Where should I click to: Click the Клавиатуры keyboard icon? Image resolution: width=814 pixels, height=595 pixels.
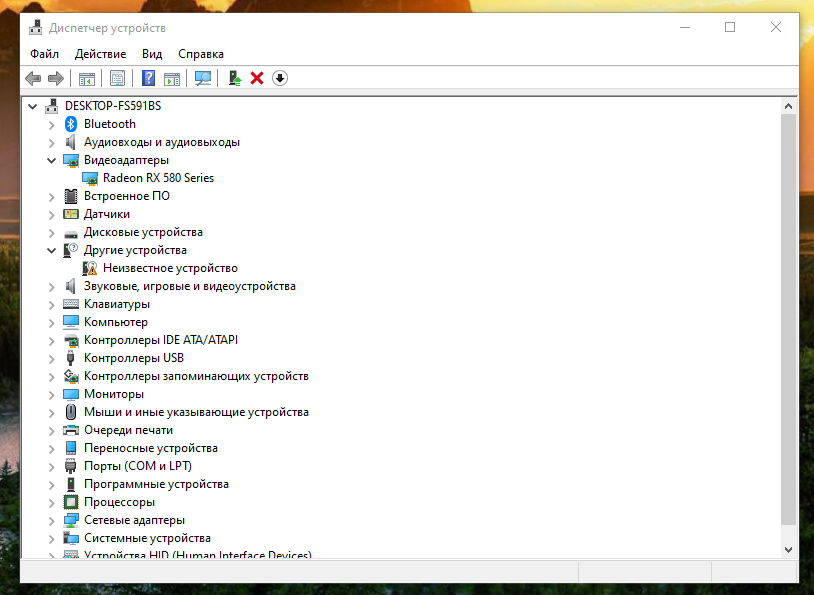pos(71,304)
